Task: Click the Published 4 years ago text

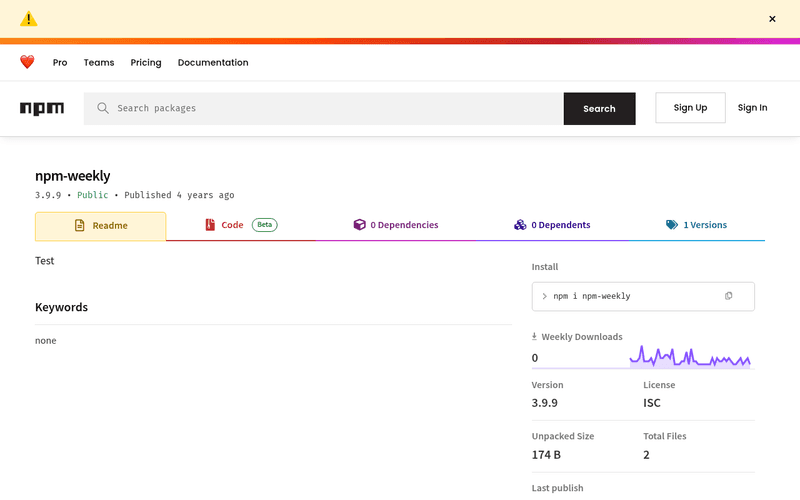Action: pos(179,195)
